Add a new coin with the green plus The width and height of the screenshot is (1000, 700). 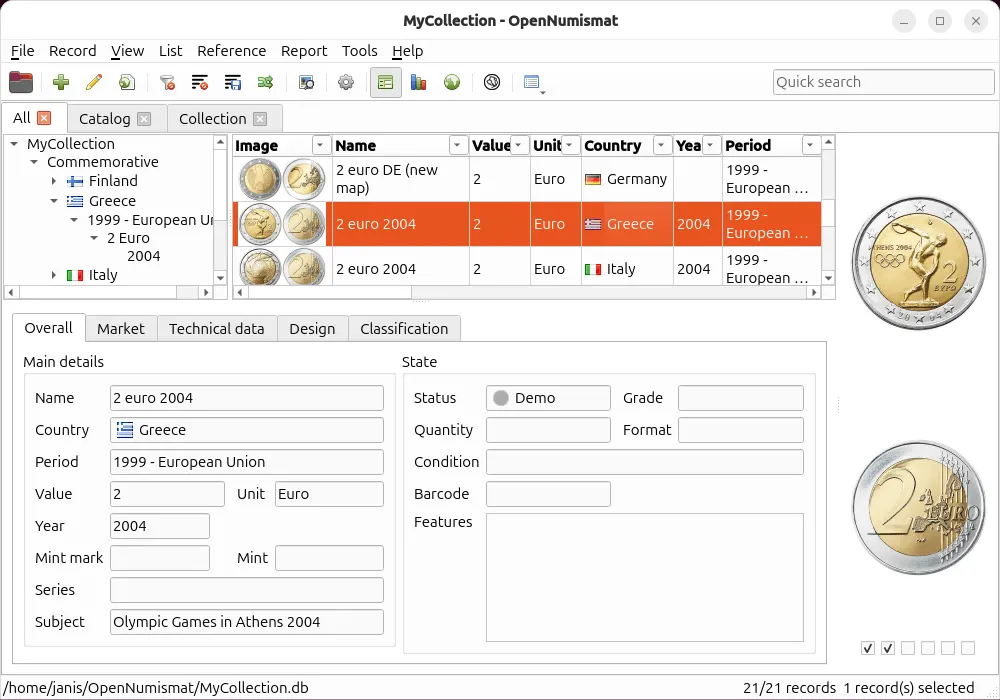(x=61, y=82)
